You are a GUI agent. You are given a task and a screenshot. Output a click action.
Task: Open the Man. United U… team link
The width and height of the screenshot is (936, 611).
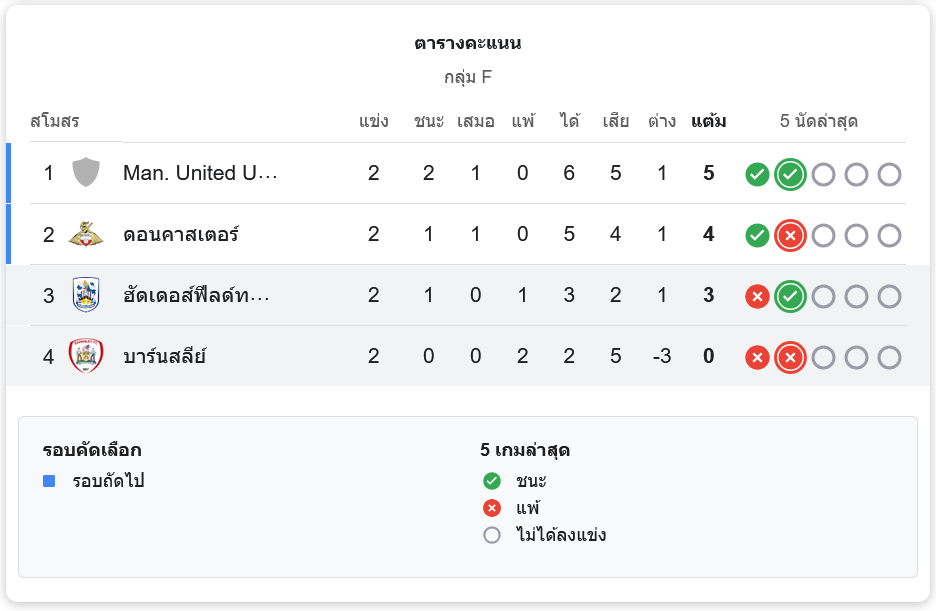click(x=200, y=173)
